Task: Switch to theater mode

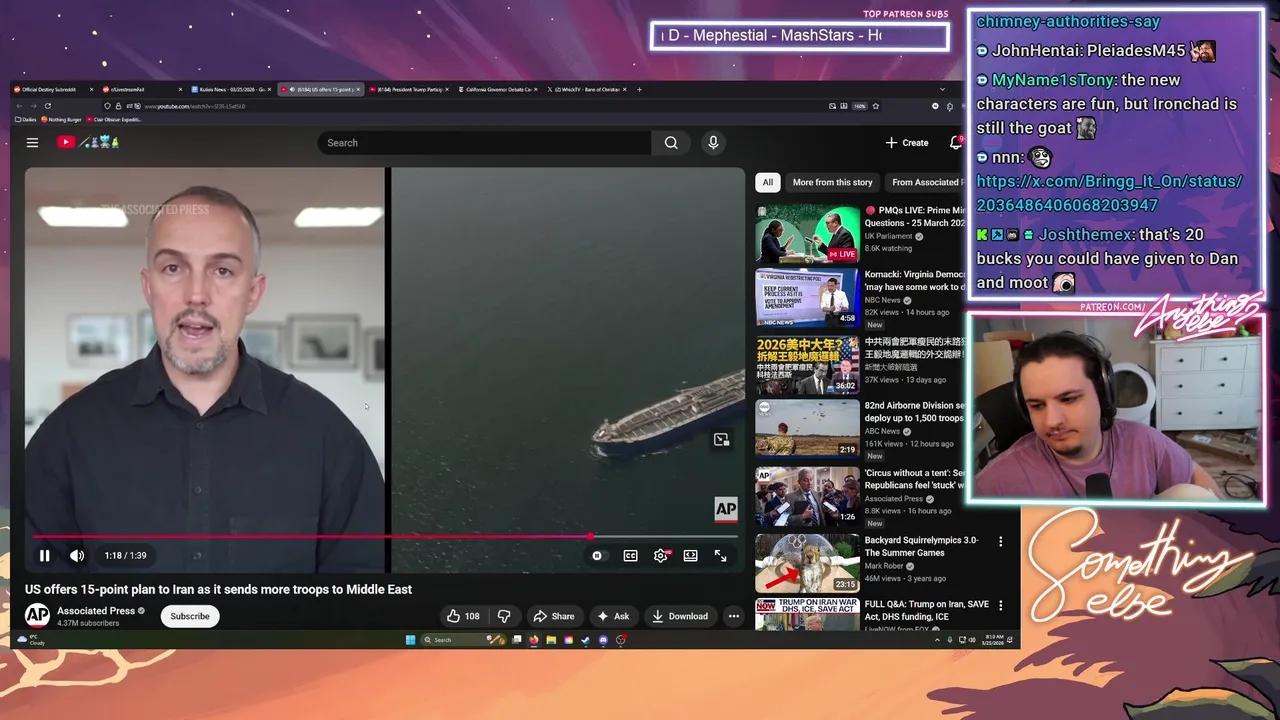Action: coord(690,556)
